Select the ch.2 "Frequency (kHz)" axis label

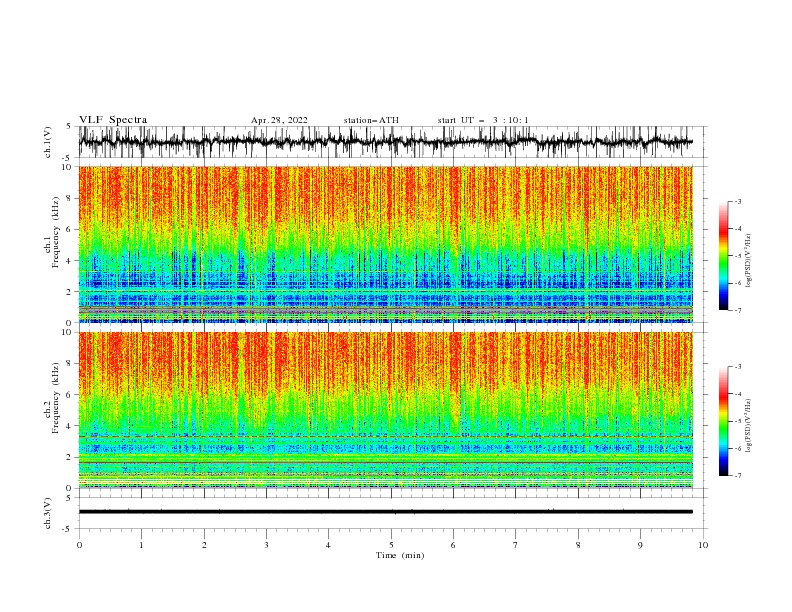point(56,398)
